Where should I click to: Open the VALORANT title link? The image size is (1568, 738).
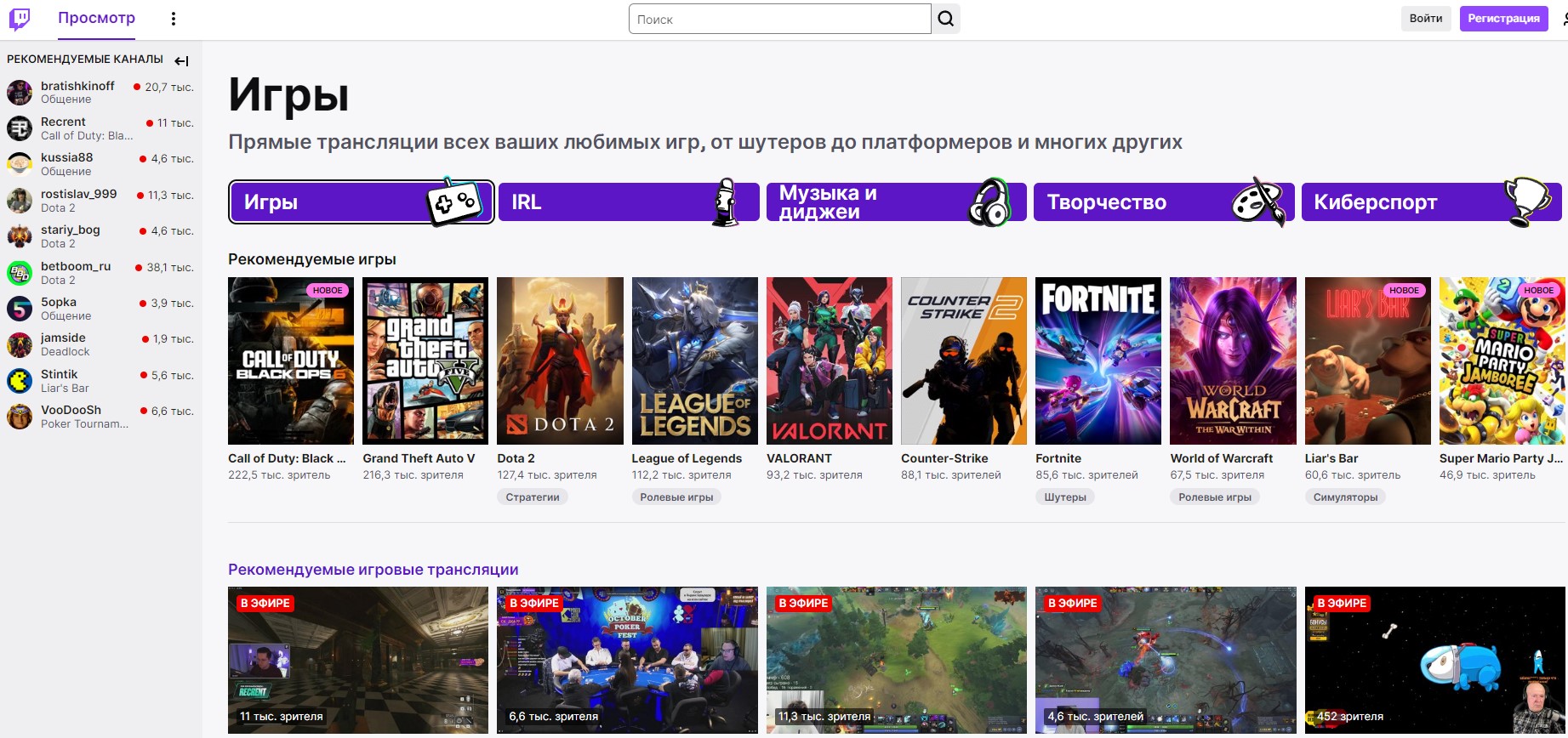click(x=799, y=458)
